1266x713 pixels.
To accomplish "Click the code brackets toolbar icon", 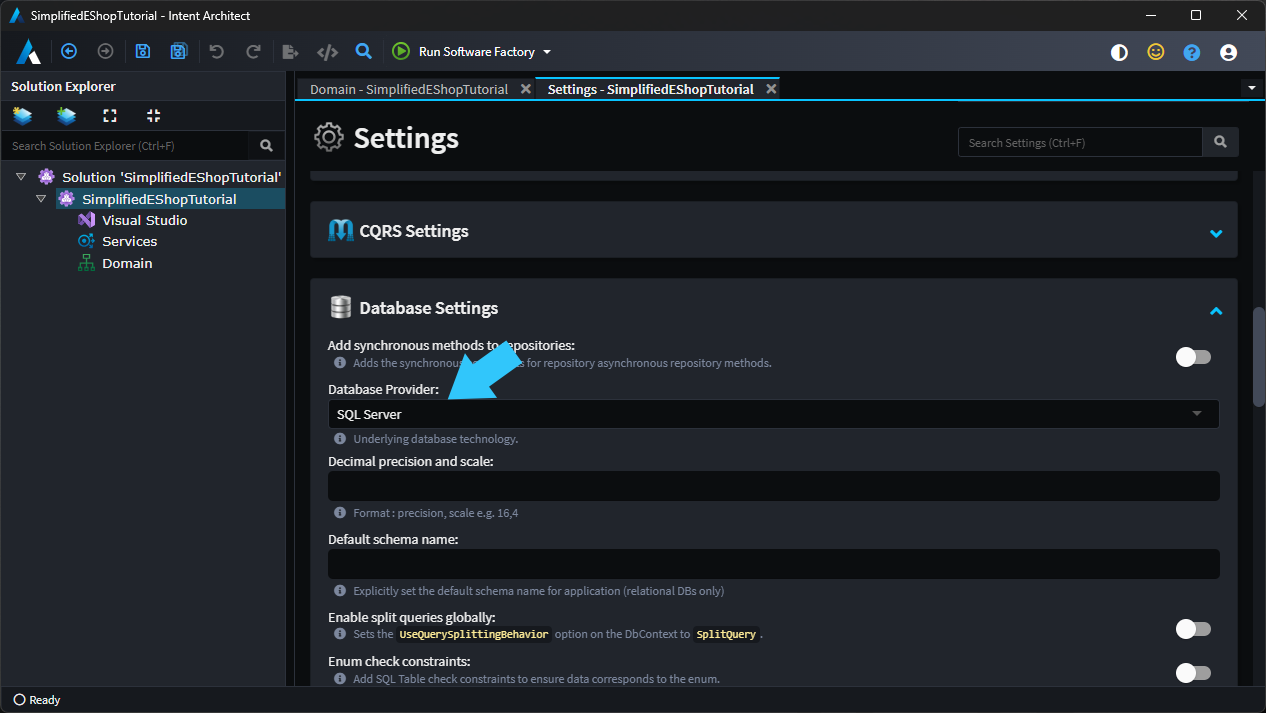I will point(327,52).
